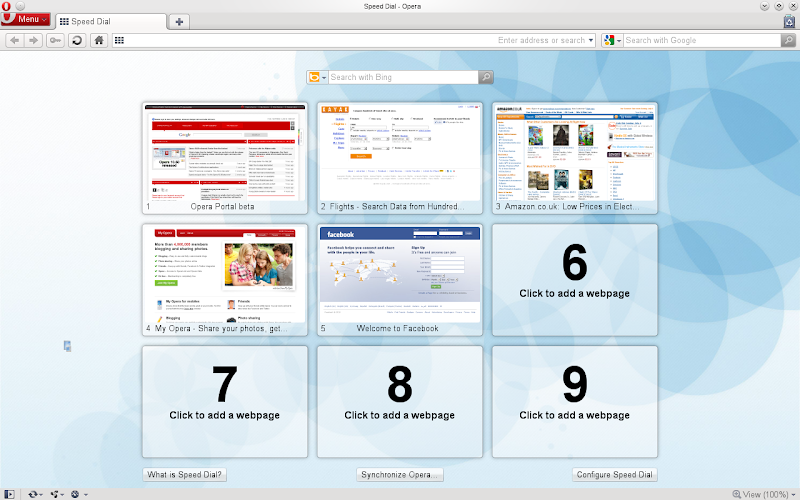The width and height of the screenshot is (800, 500).
Task: Focus the Search with Bing field
Action: pos(403,77)
